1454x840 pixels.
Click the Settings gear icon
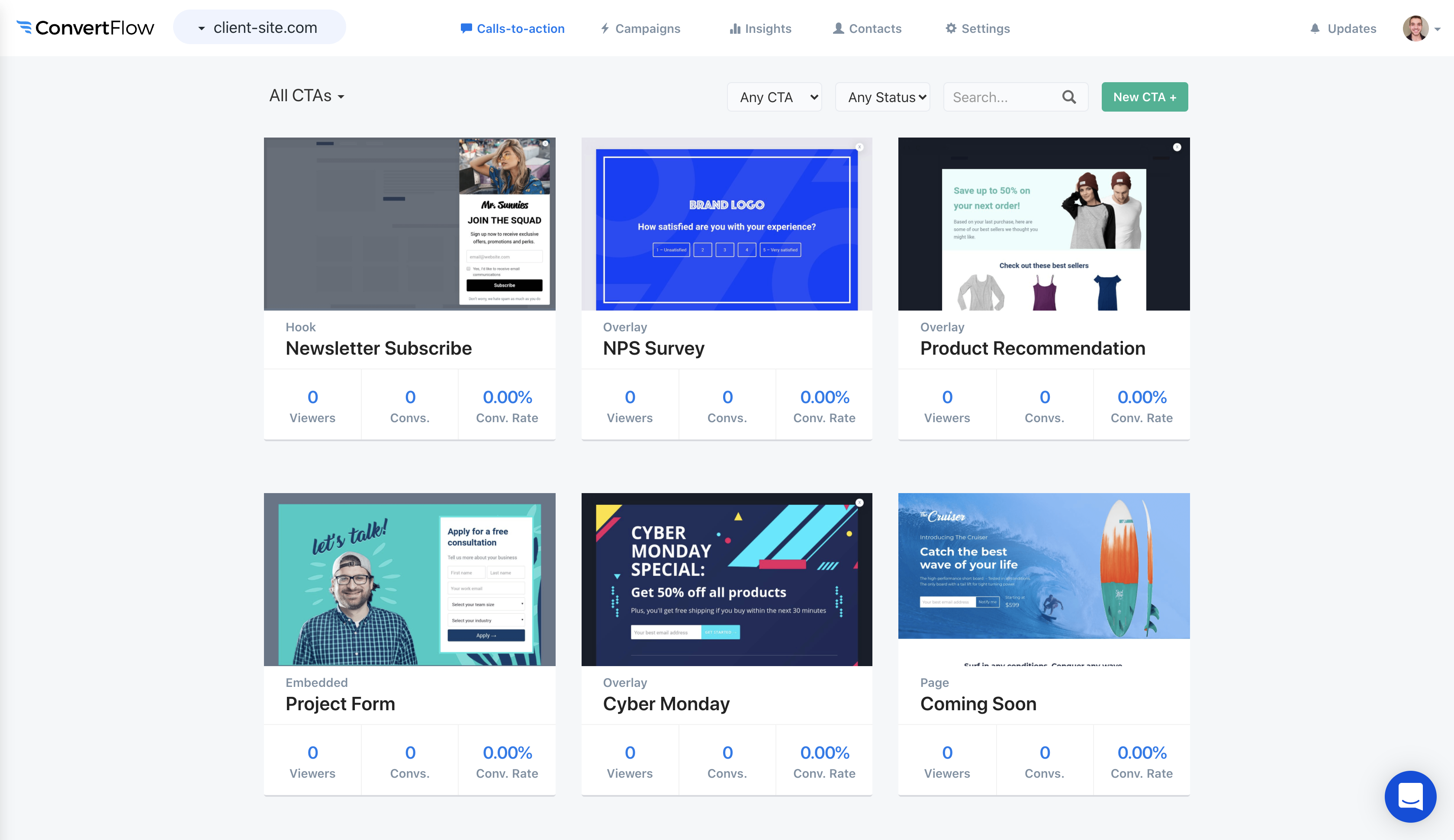(x=950, y=28)
